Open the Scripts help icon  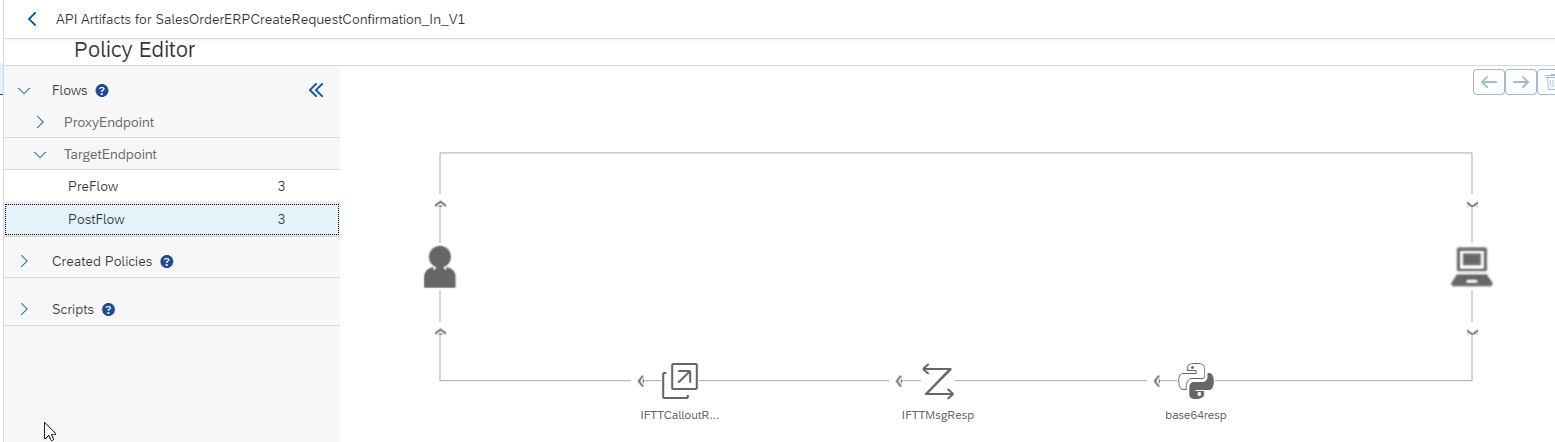pyautogui.click(x=109, y=310)
